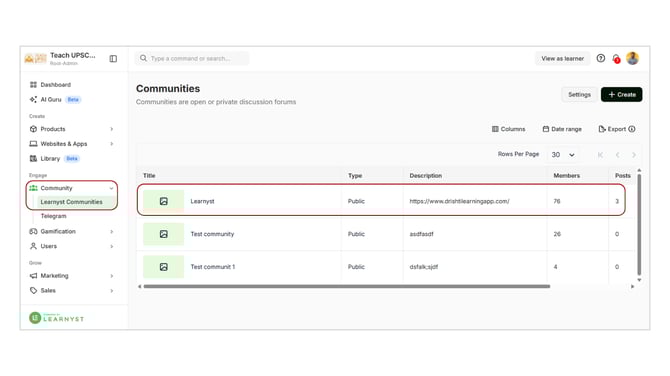Open communities Settings button
Viewport: 670px width, 376px height.
click(579, 94)
